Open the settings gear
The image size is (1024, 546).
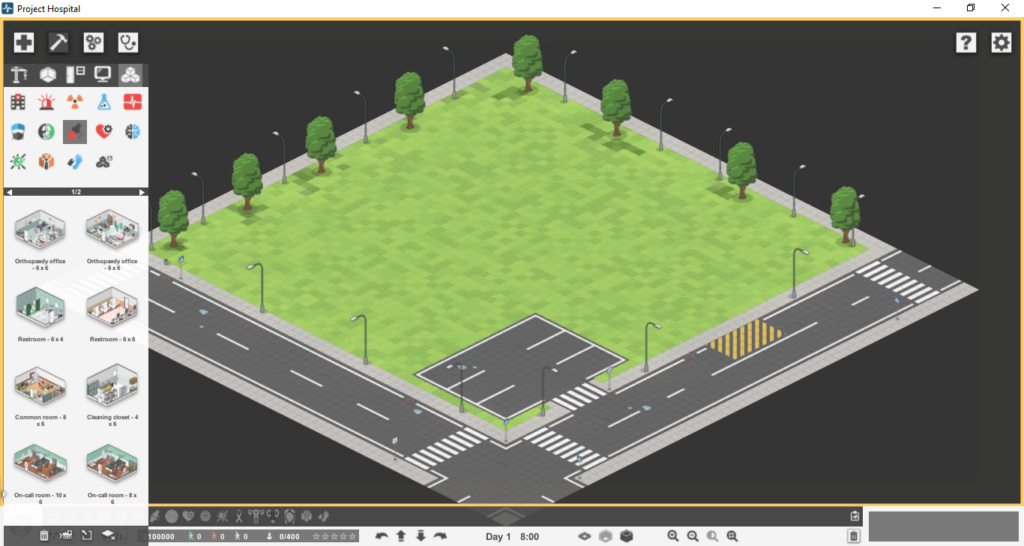(1001, 43)
